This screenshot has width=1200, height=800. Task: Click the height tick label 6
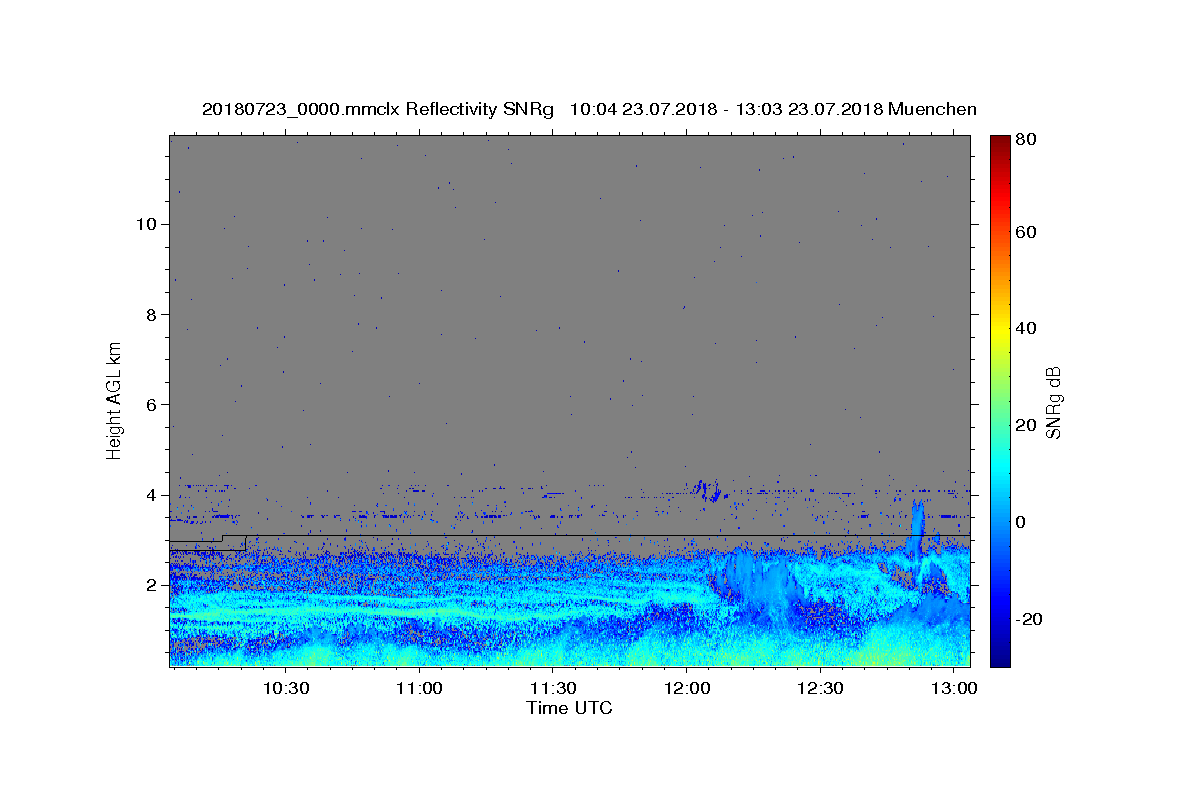(154, 404)
